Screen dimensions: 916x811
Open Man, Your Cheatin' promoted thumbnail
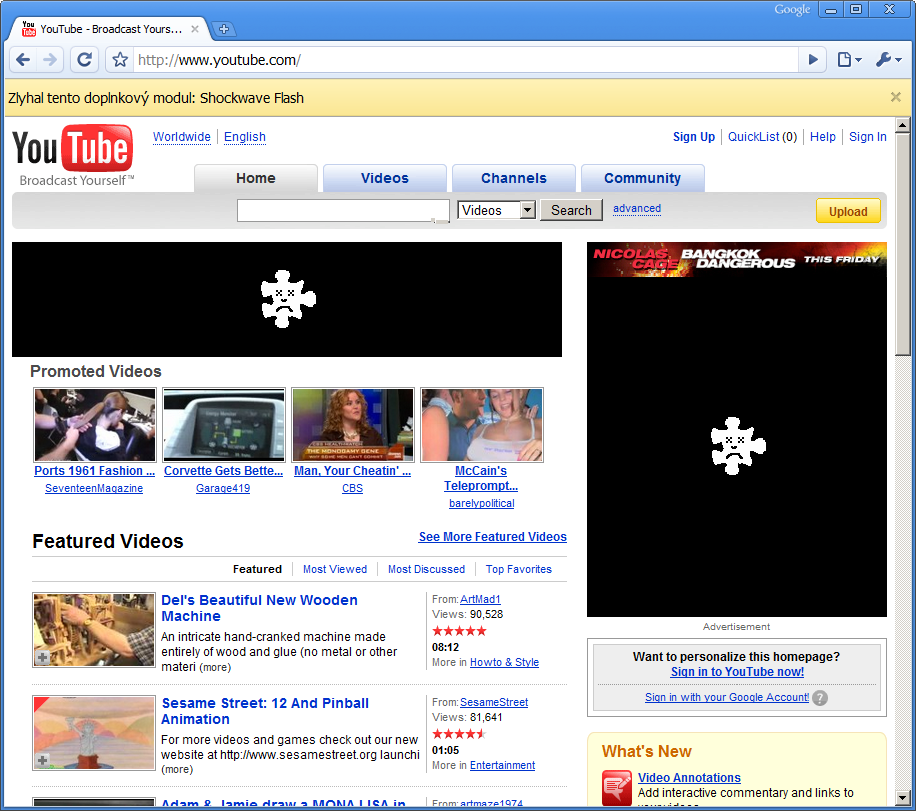pyautogui.click(x=353, y=425)
